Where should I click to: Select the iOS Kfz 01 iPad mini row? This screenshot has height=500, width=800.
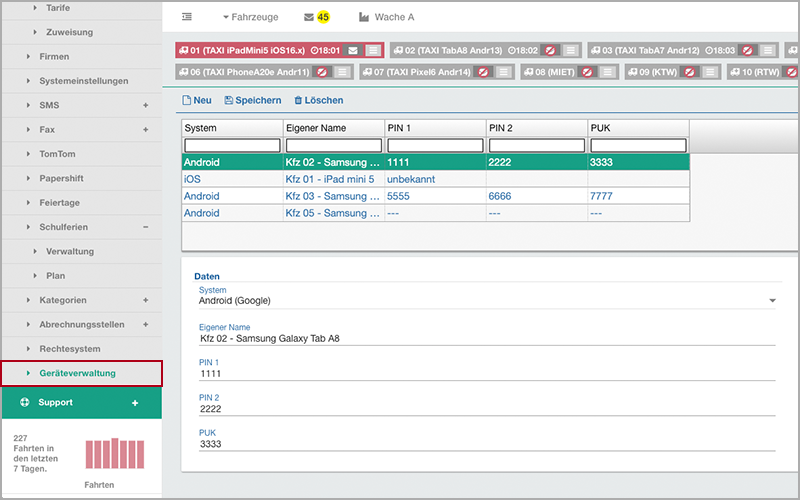(x=330, y=179)
